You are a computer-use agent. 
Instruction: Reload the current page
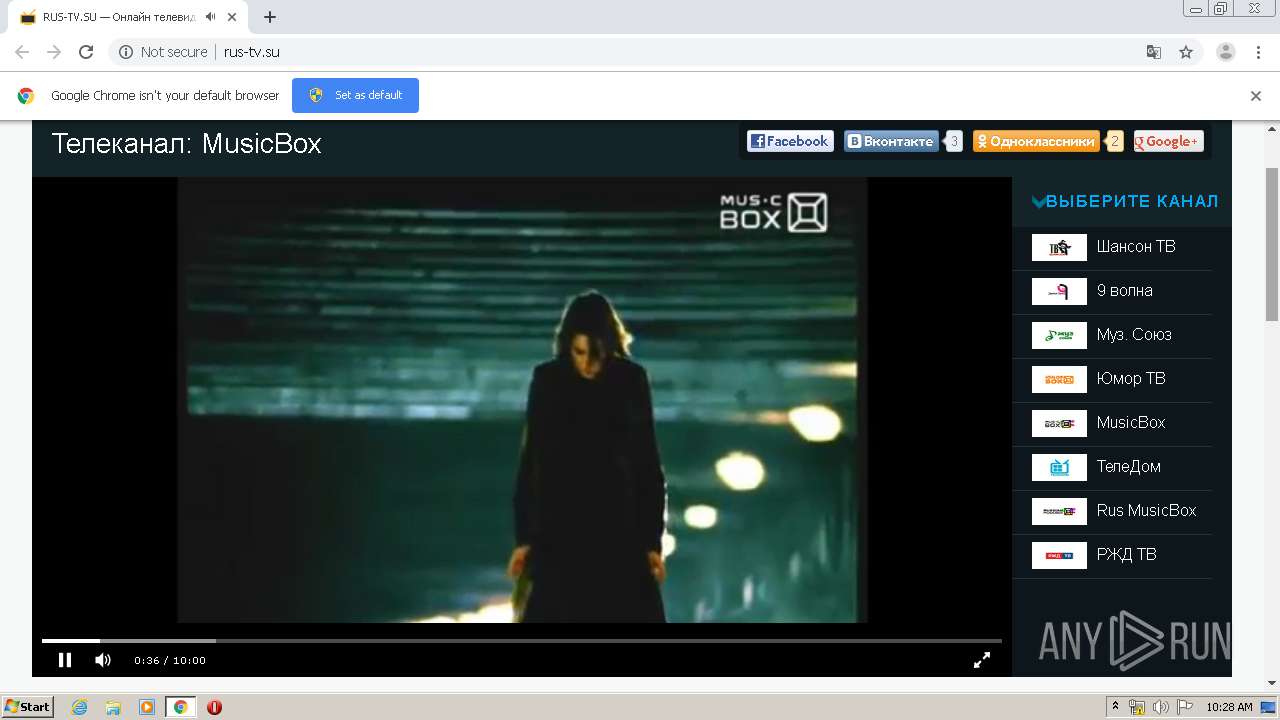[86, 52]
